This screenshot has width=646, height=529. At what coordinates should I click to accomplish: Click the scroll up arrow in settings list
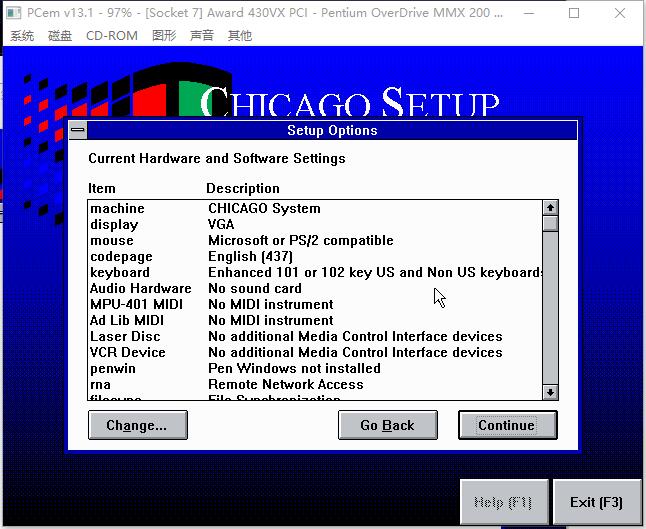pos(550,207)
